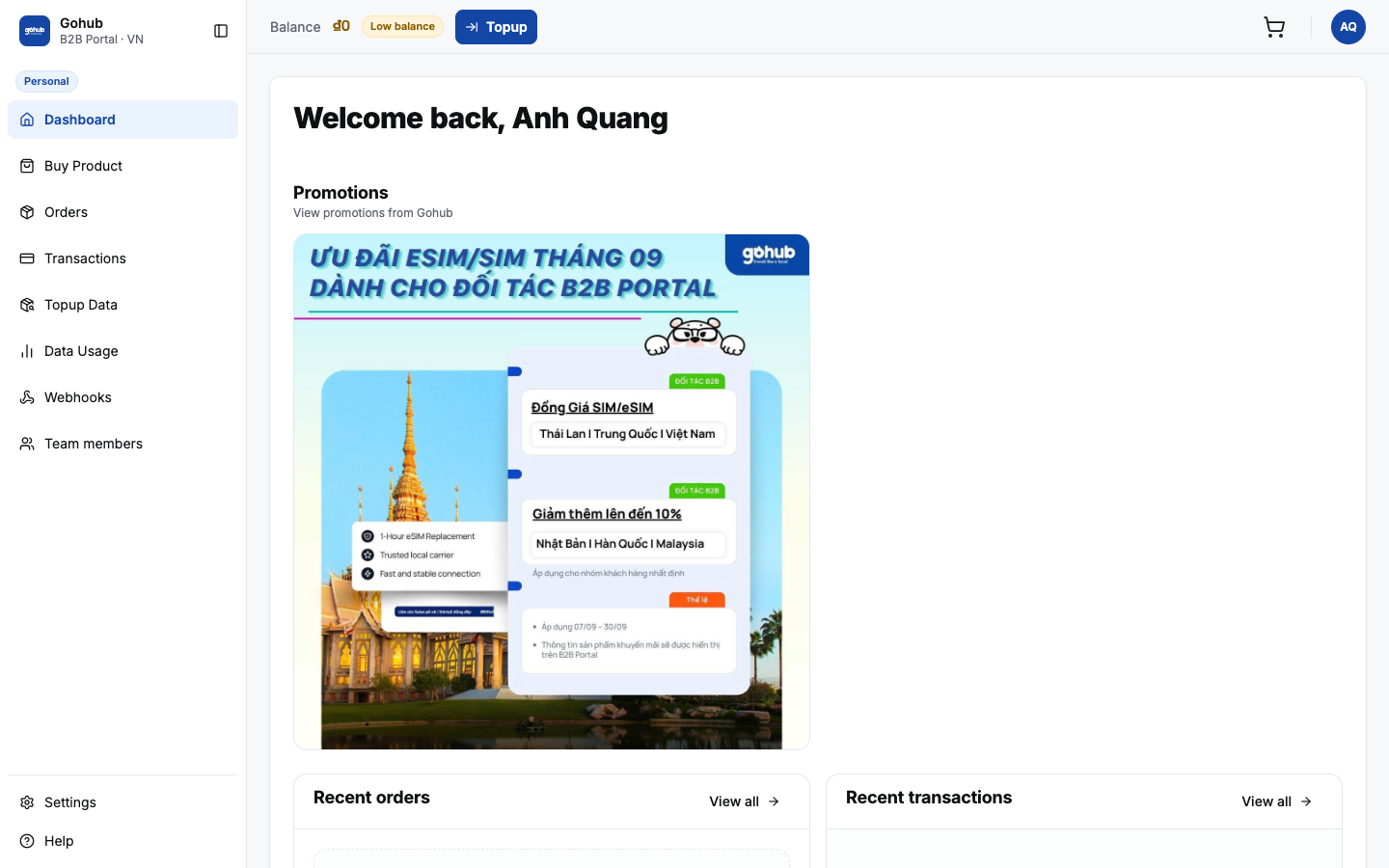Click the Topup button
The height and width of the screenshot is (868, 1389).
coord(496,27)
